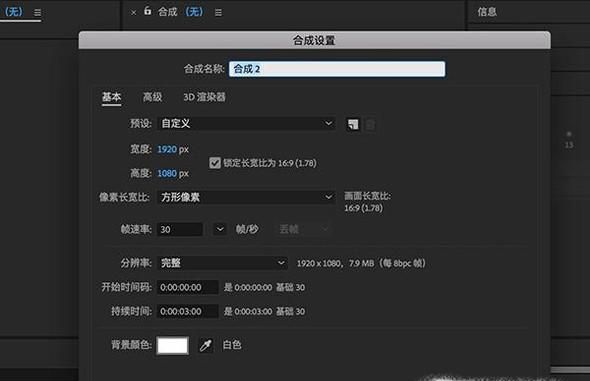The image size is (590, 381).
Task: Select the 合成 (无) panel tab
Action: [181, 12]
